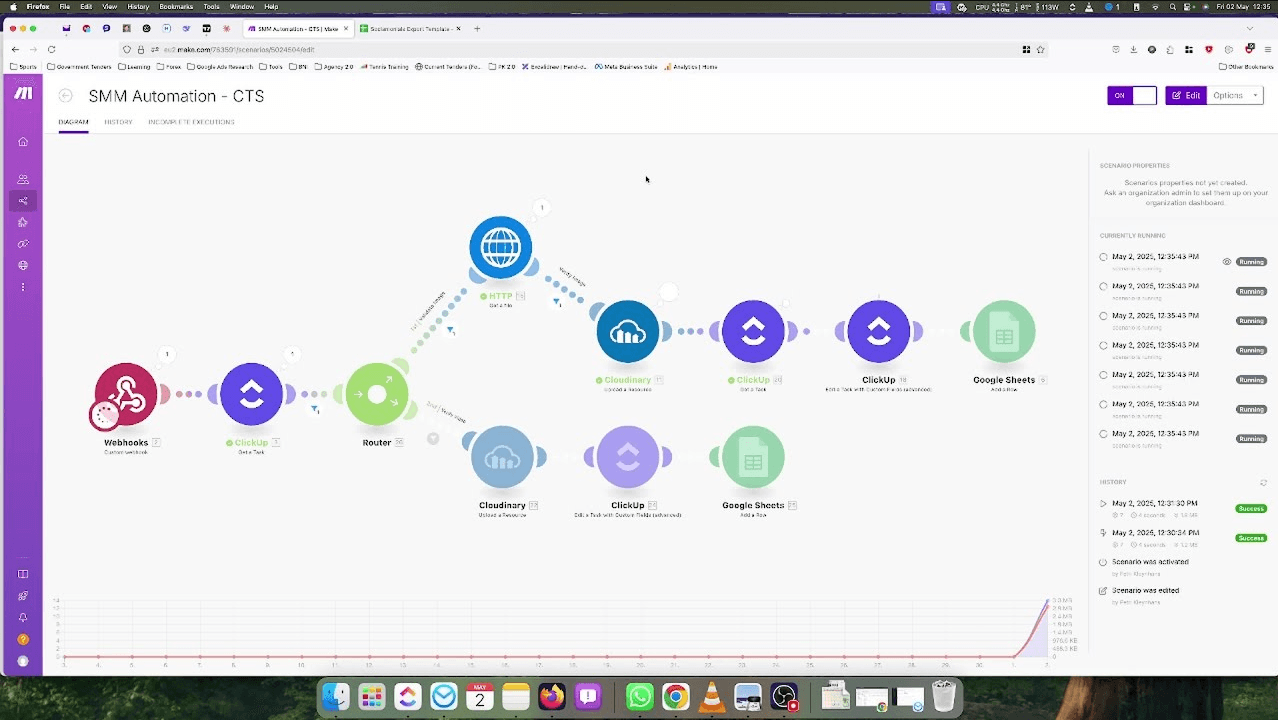Open the team icon in left sidebar
The image size is (1278, 720).
click(23, 179)
